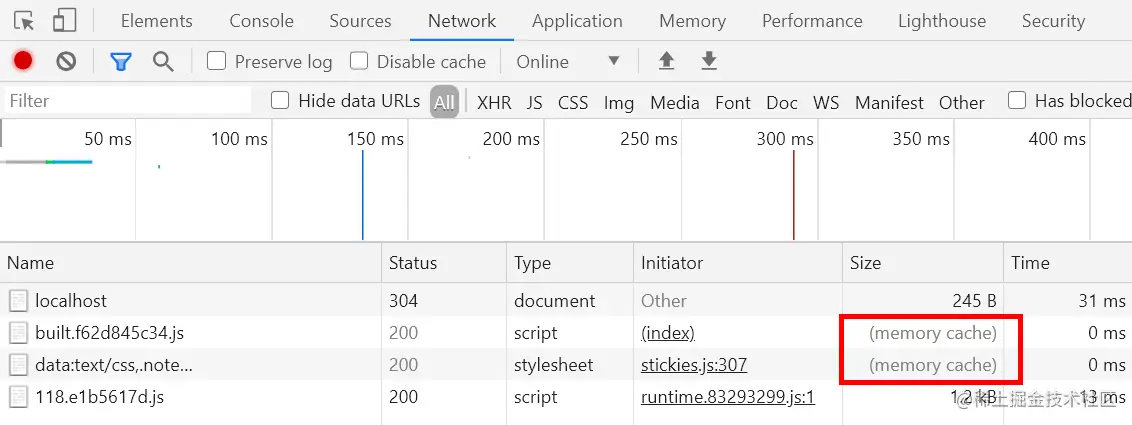This screenshot has width=1132, height=425.
Task: Click the import HAR upload arrow
Action: (666, 61)
